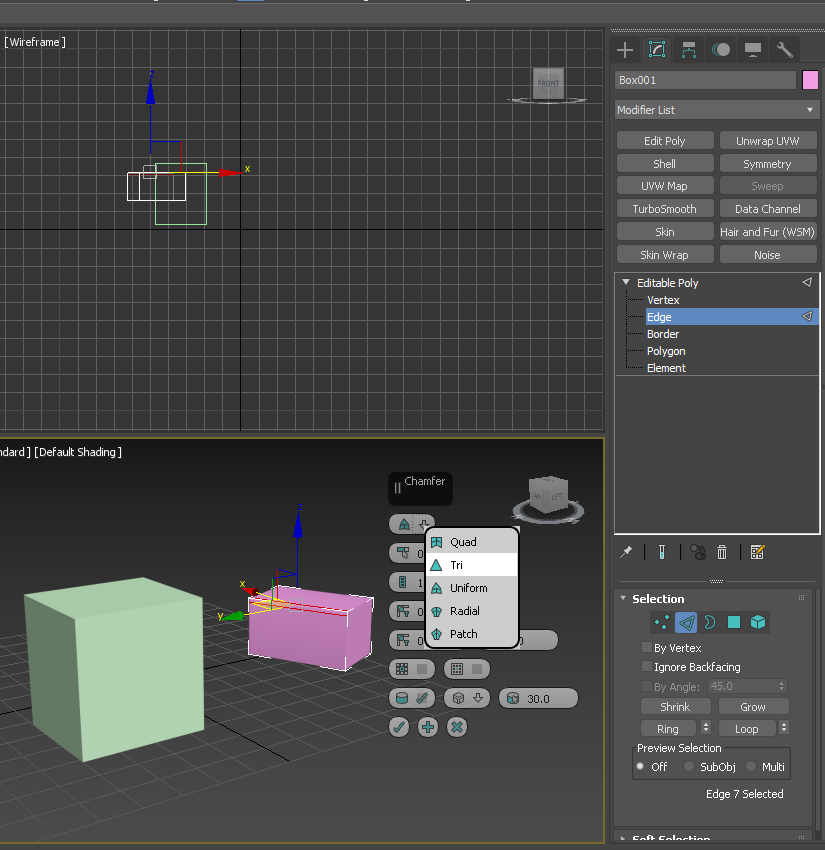Remove the current modifier with the trash icon
Viewport: 825px width, 850px height.
tap(722, 552)
